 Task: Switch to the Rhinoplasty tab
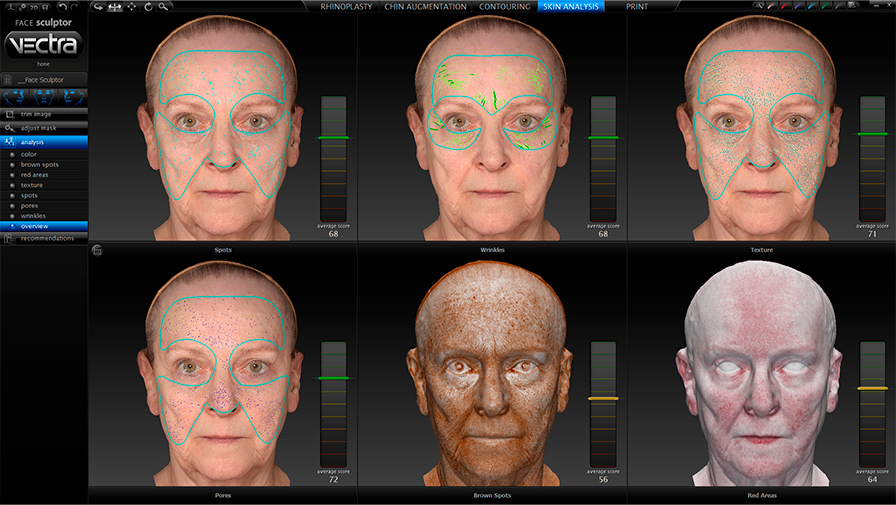344,6
